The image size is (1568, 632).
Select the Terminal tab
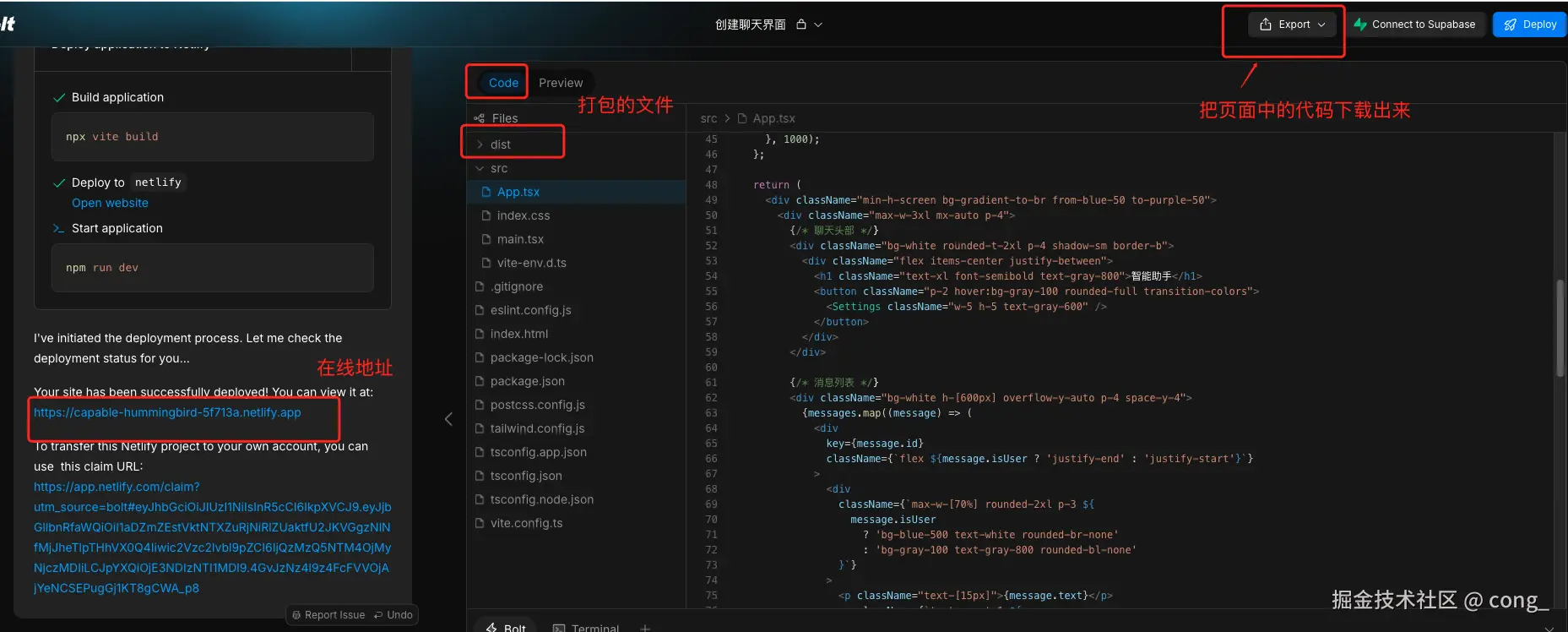click(585, 628)
